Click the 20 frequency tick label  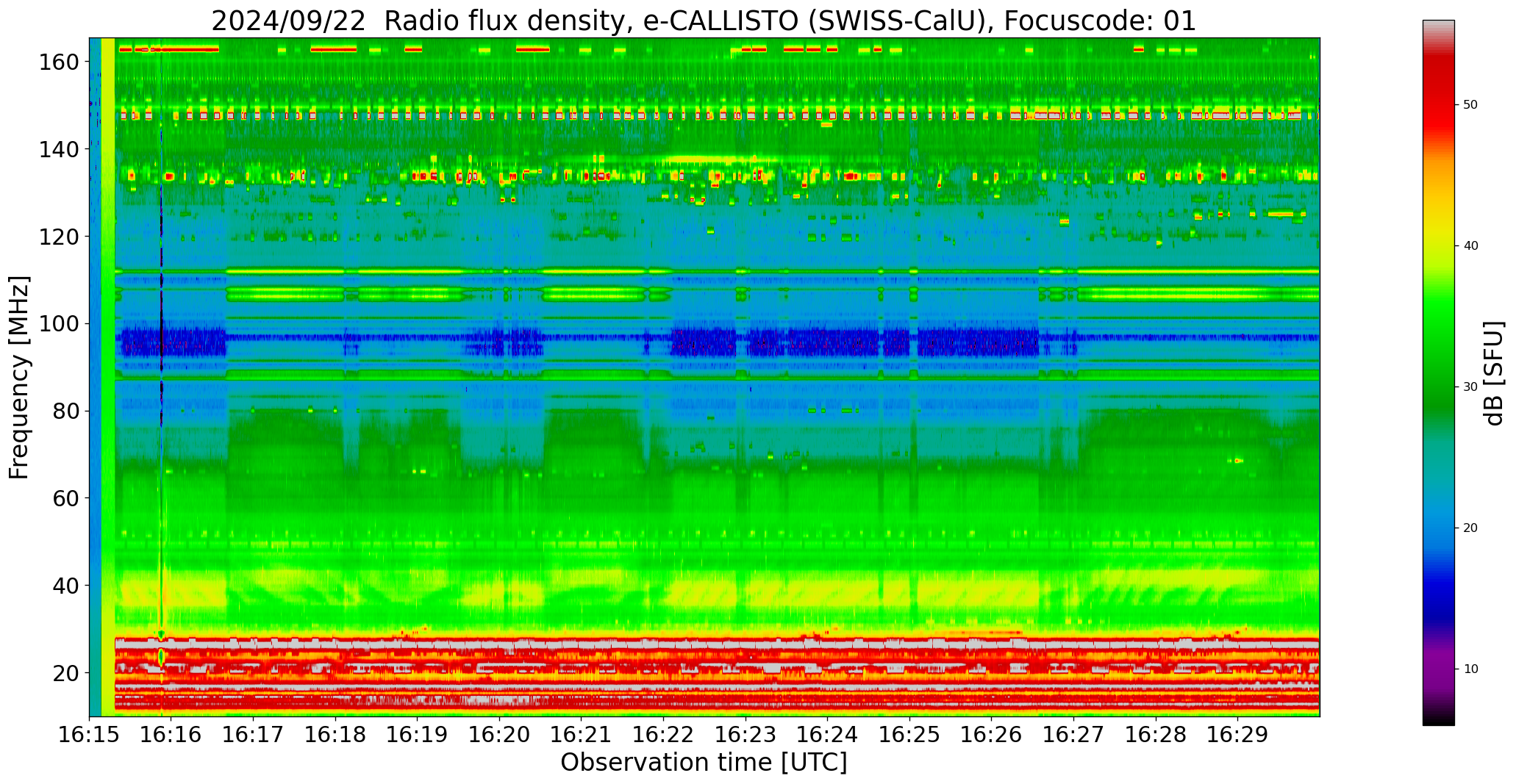pyautogui.click(x=66, y=673)
